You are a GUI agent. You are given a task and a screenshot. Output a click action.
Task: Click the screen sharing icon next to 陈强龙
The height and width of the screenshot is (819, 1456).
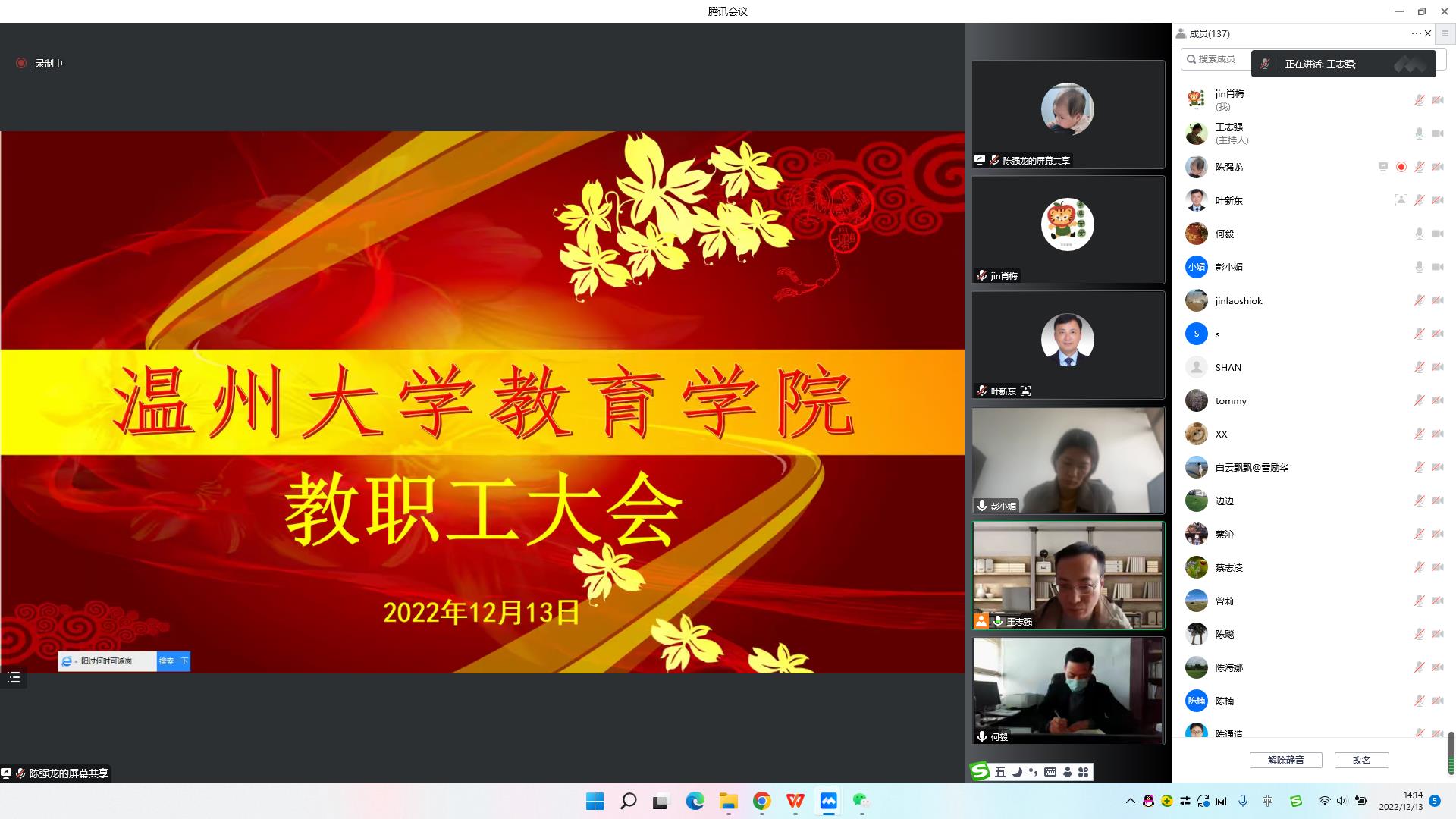pos(1382,167)
